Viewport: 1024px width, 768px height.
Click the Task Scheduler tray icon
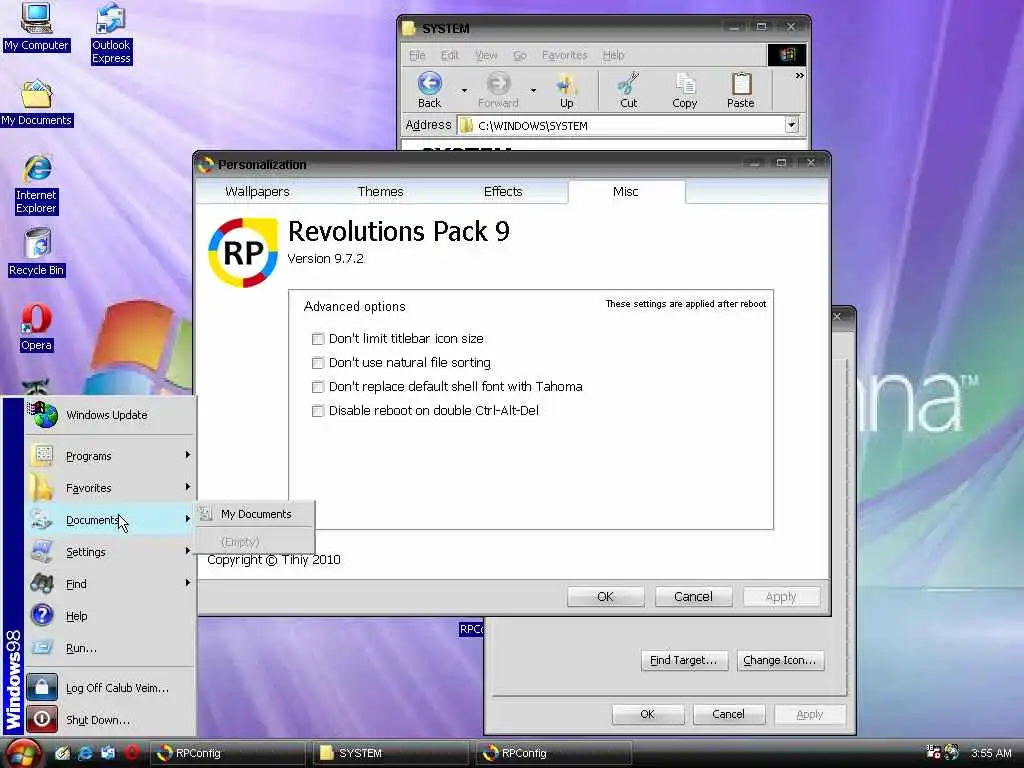[933, 752]
